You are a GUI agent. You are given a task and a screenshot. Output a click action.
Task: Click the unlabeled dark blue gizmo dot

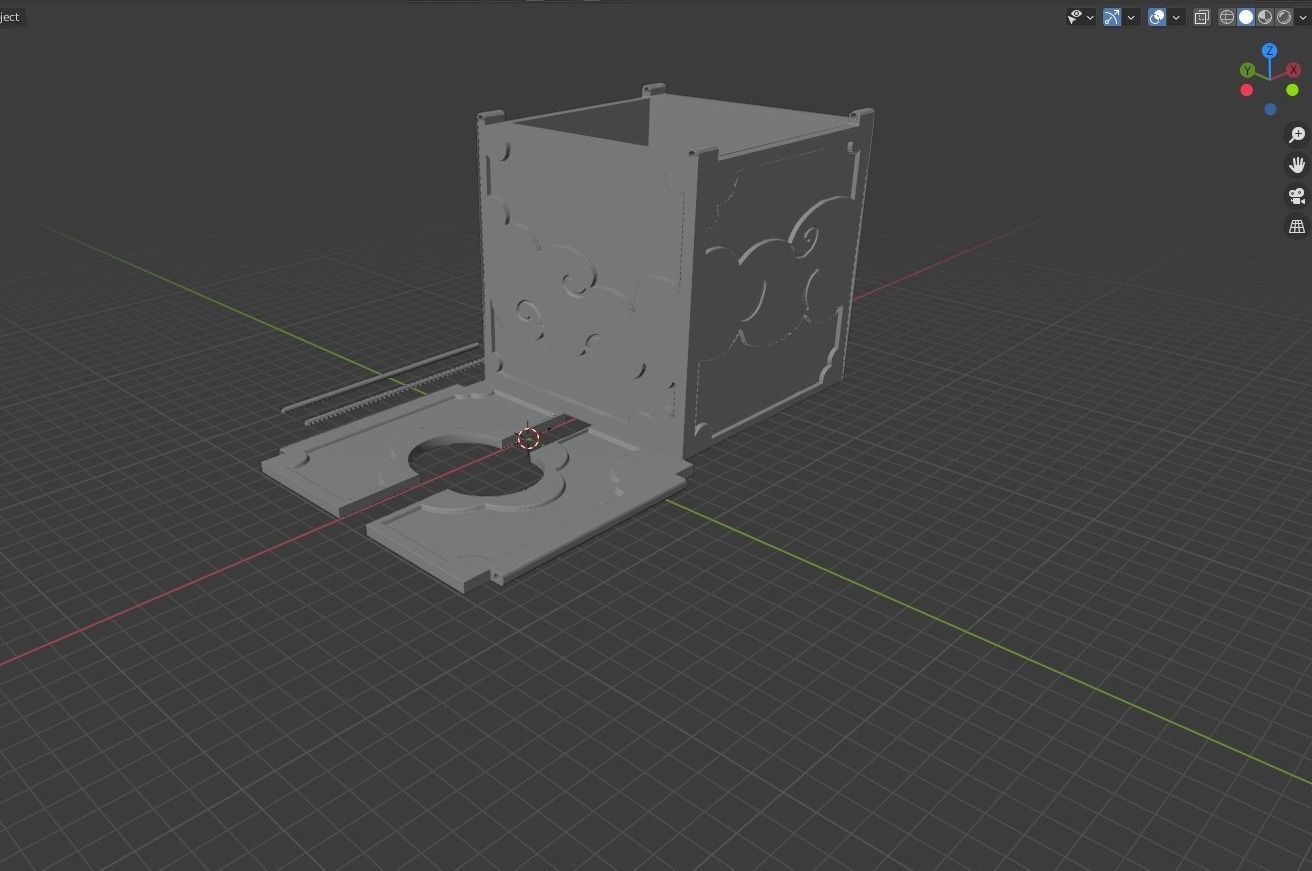(1270, 109)
